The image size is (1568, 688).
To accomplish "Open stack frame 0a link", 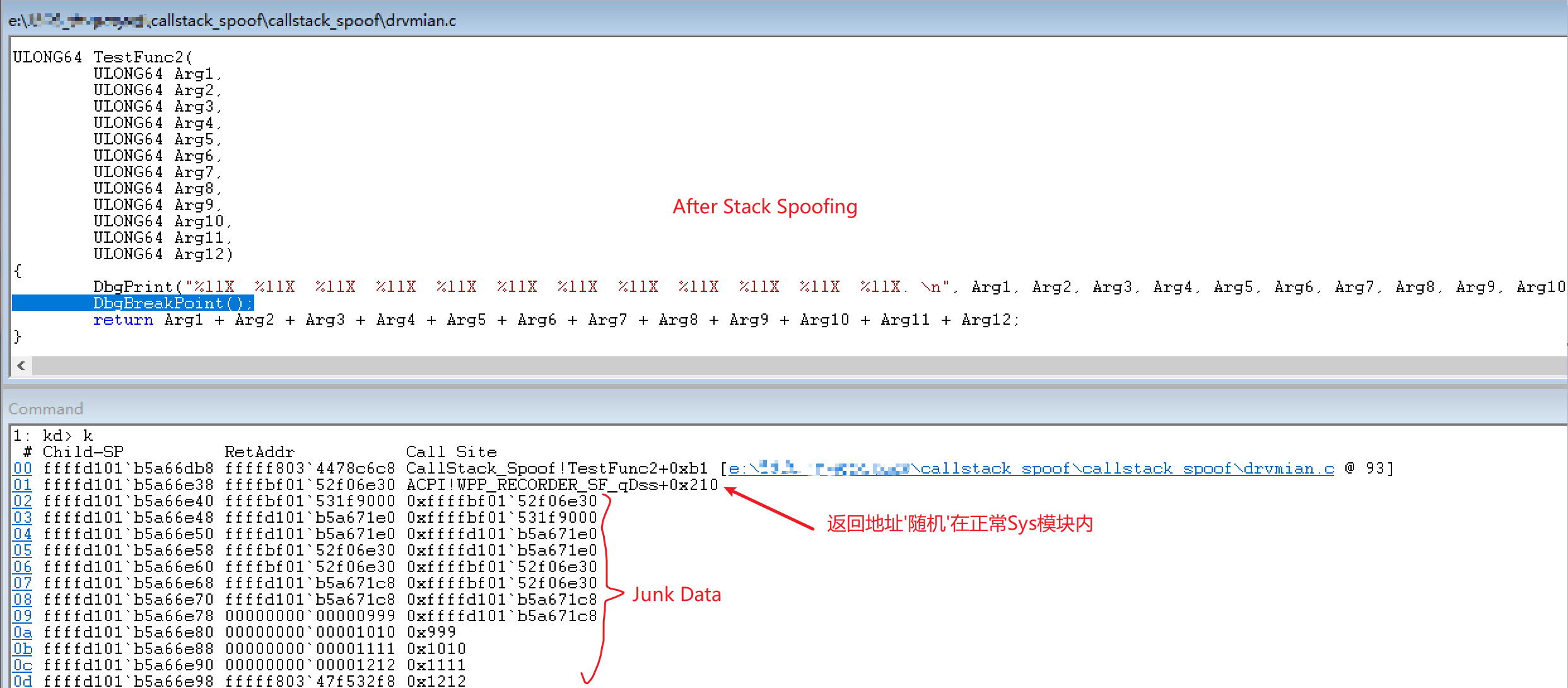I will [x=23, y=633].
